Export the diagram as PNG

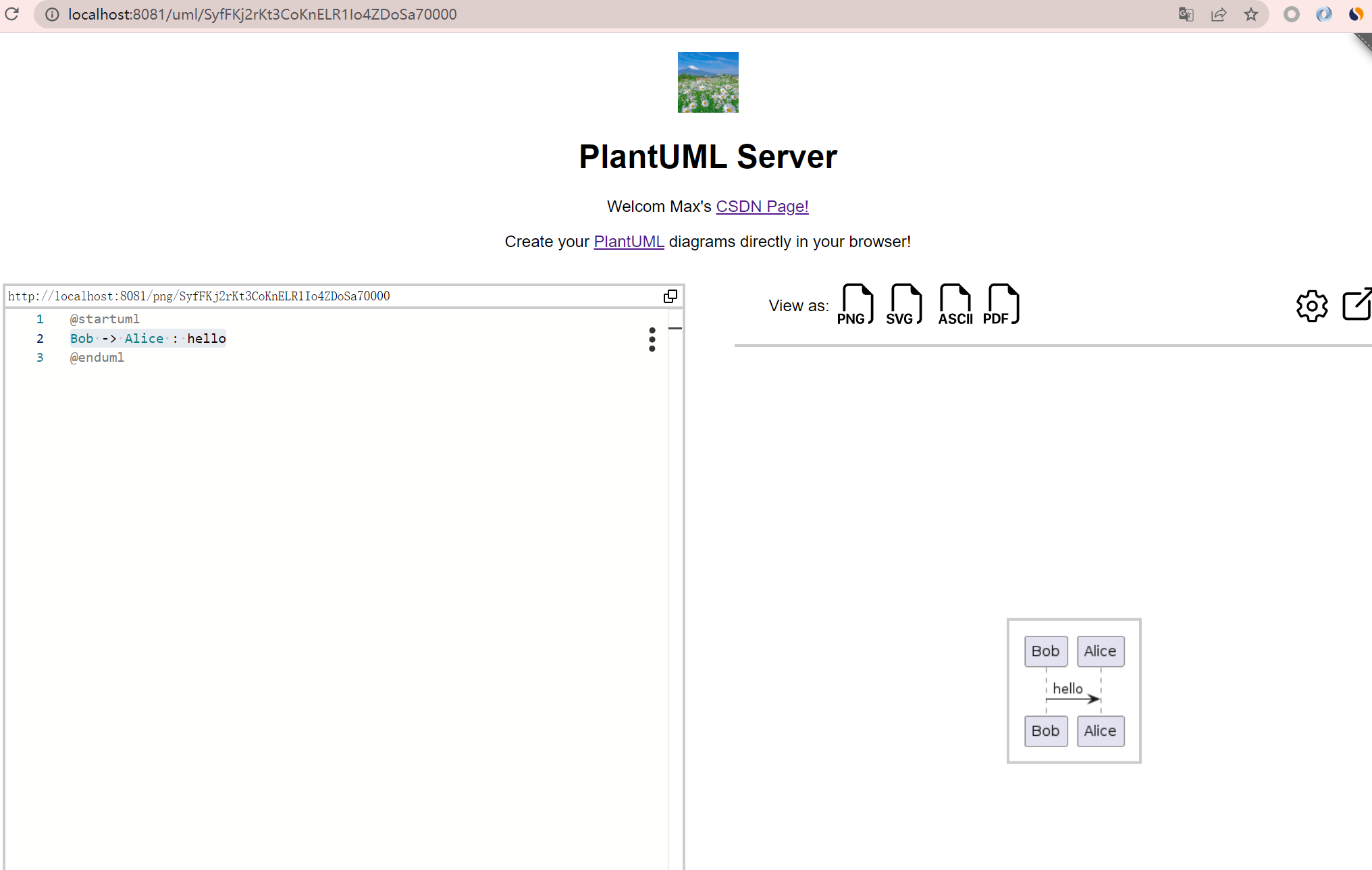(x=855, y=304)
